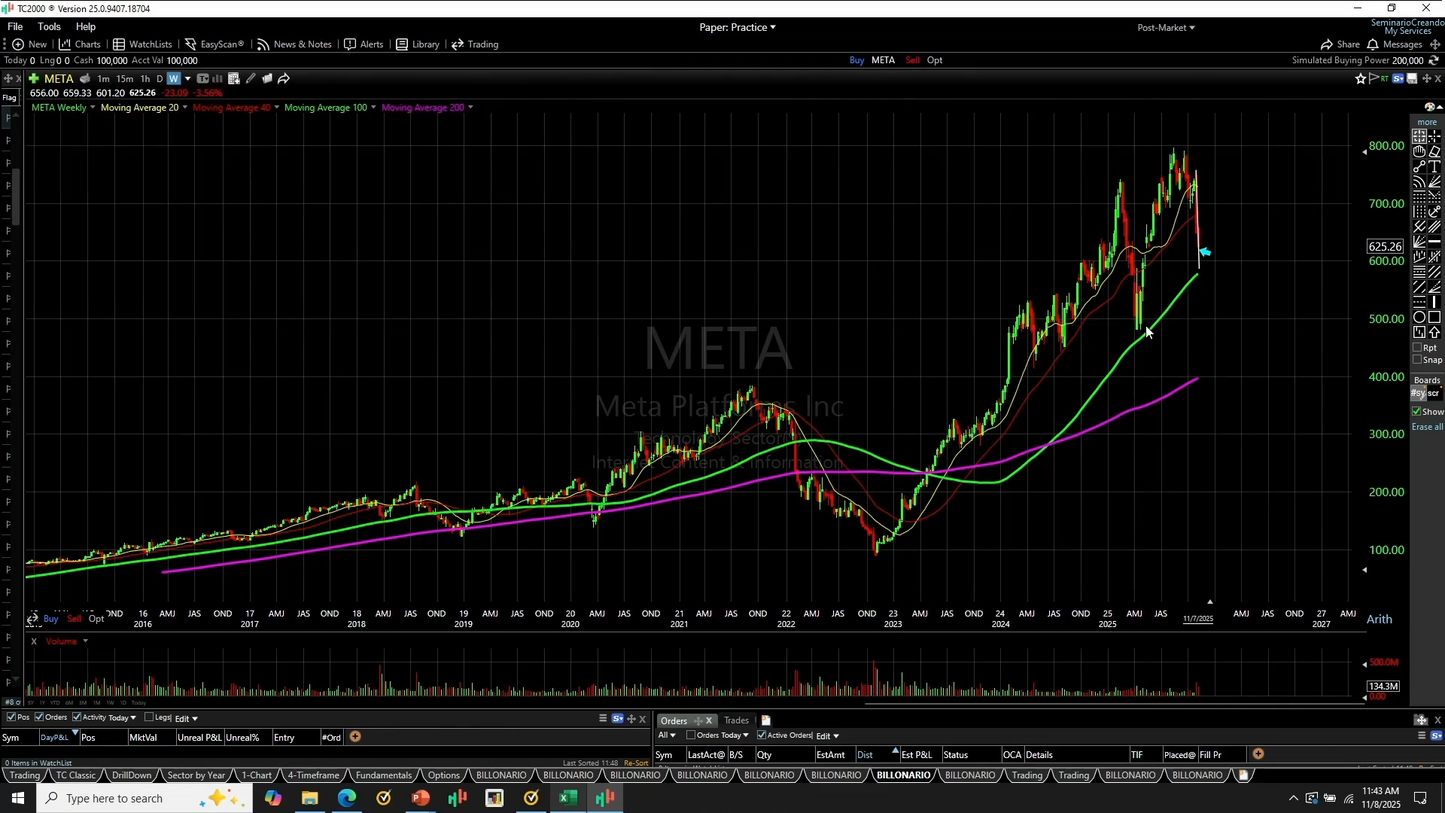The width and height of the screenshot is (1445, 813).
Task: Click the Buy button in the top bar
Action: (x=857, y=60)
